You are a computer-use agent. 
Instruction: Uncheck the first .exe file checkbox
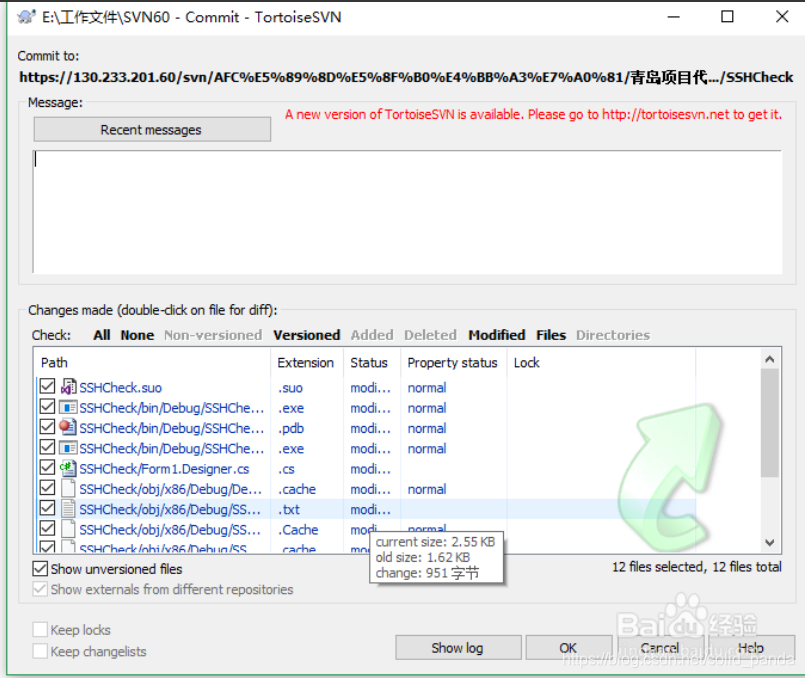[47, 406]
